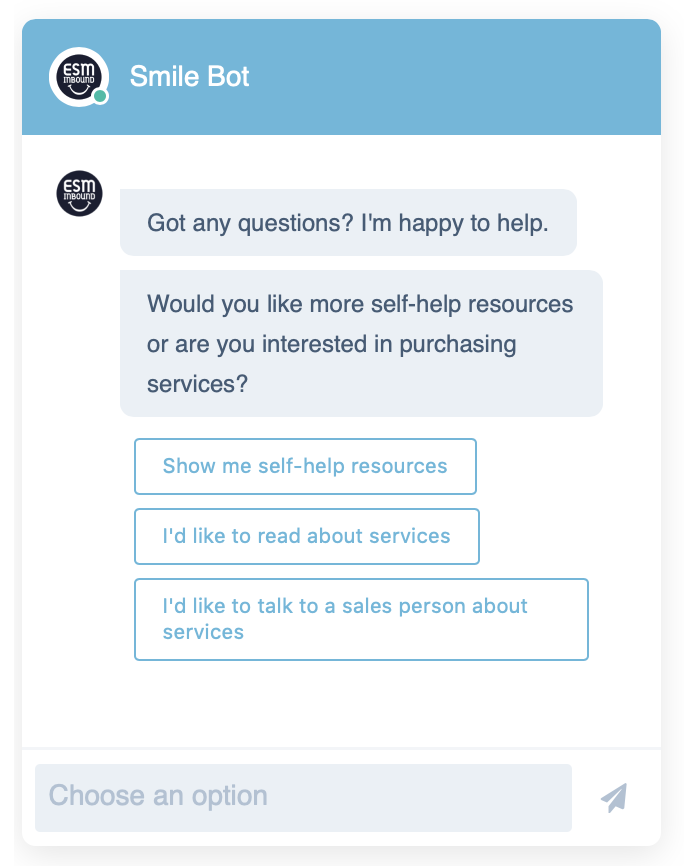Click the word "services?" in bot message

coord(197,384)
